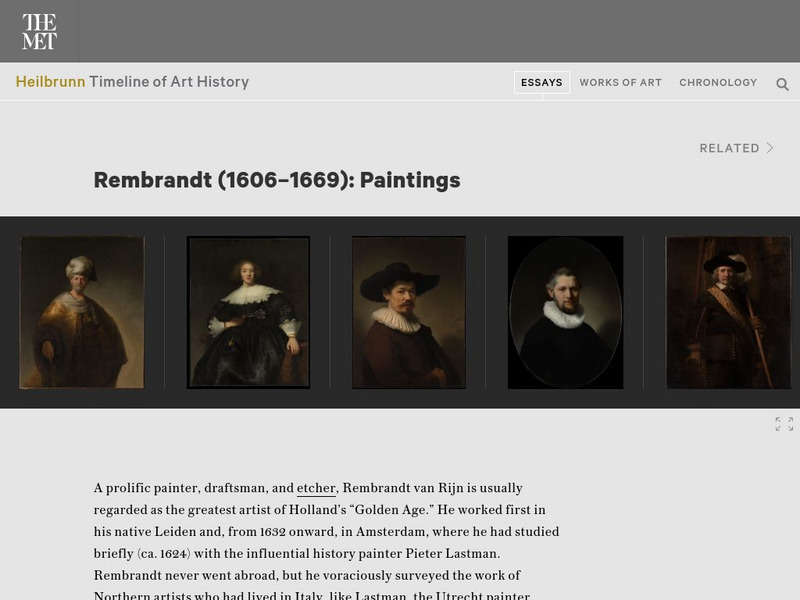The image size is (800, 600).
Task: View standard bearer portrait with staff
Action: pyautogui.click(x=729, y=312)
